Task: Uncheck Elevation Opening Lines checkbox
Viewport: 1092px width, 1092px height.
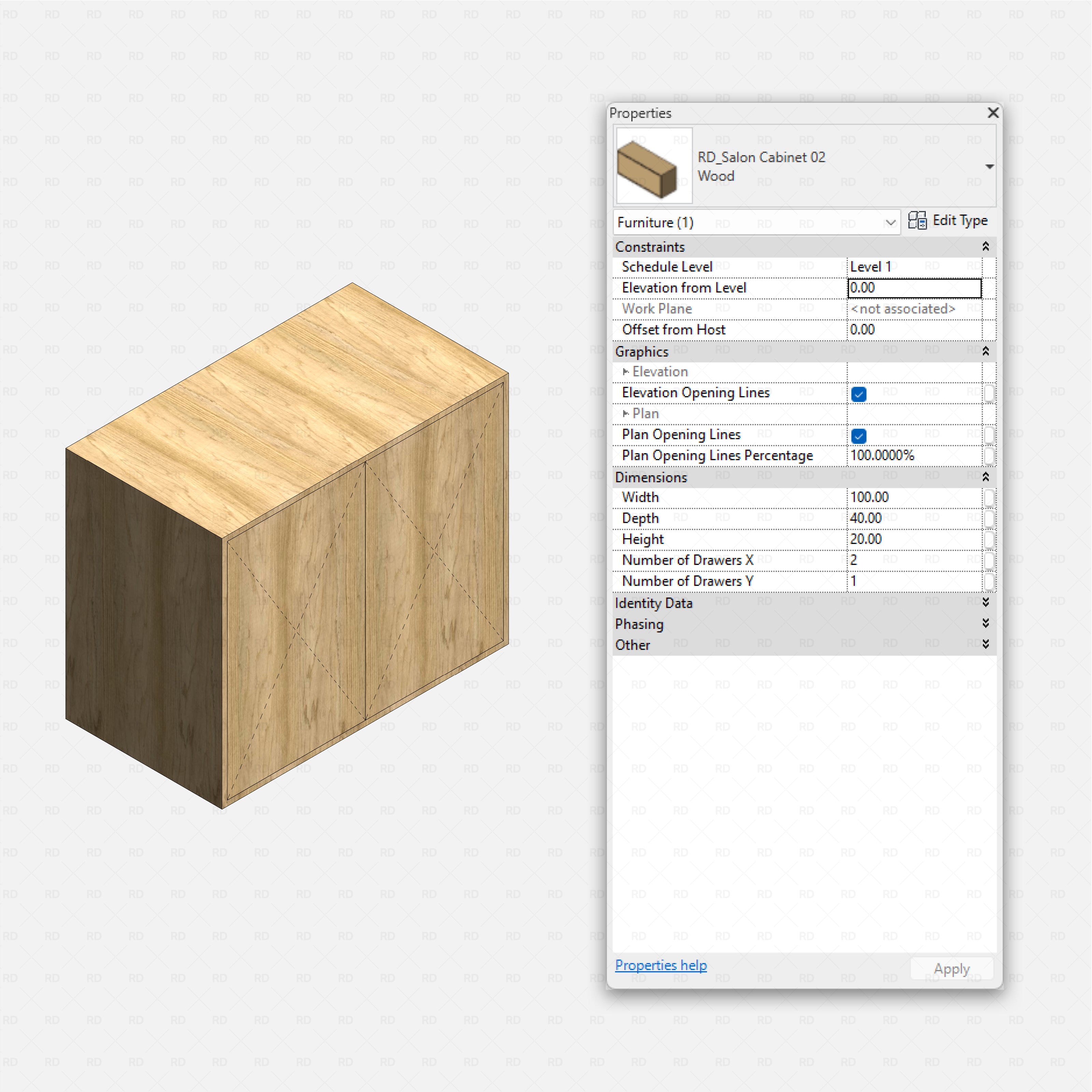Action: tap(859, 394)
